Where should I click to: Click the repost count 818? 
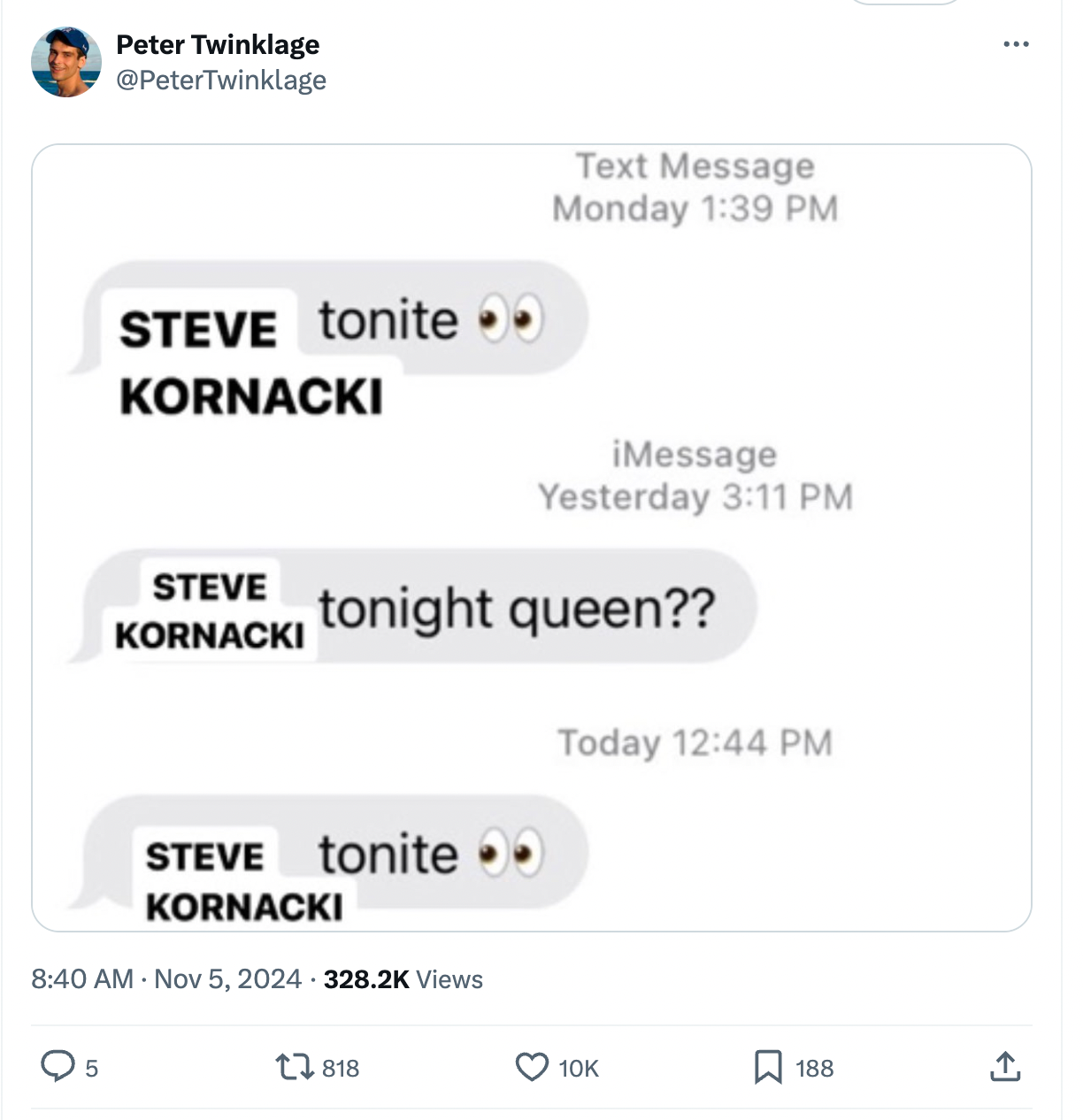(x=341, y=1069)
